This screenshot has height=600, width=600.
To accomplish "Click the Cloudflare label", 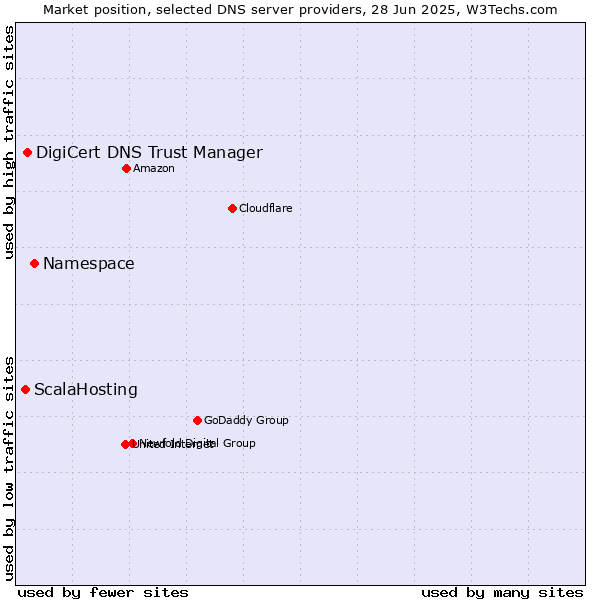I will tap(266, 208).
